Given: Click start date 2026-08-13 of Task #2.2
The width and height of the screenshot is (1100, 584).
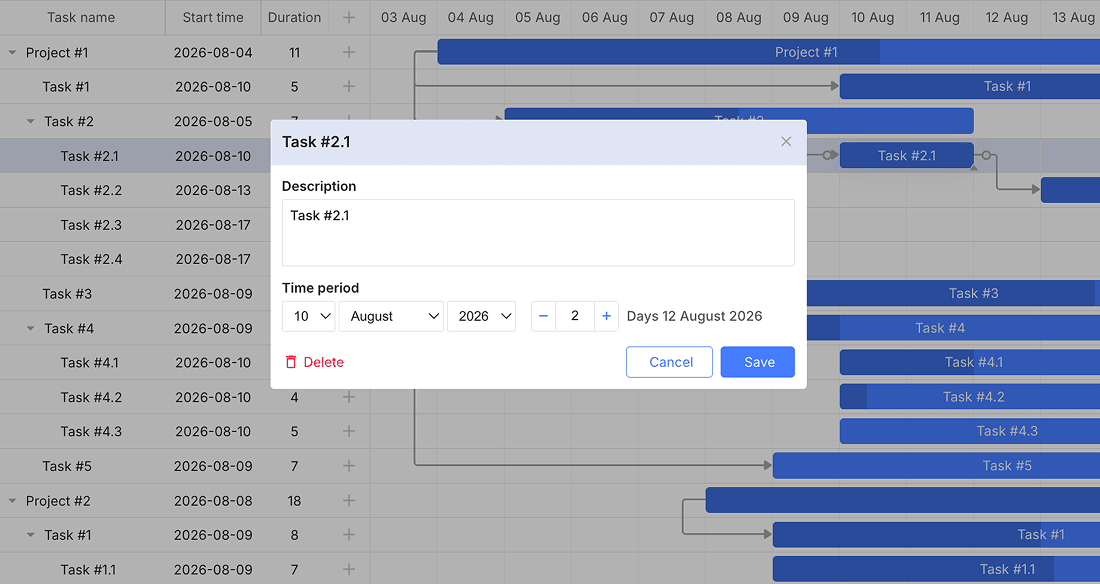Looking at the screenshot, I should [x=213, y=190].
